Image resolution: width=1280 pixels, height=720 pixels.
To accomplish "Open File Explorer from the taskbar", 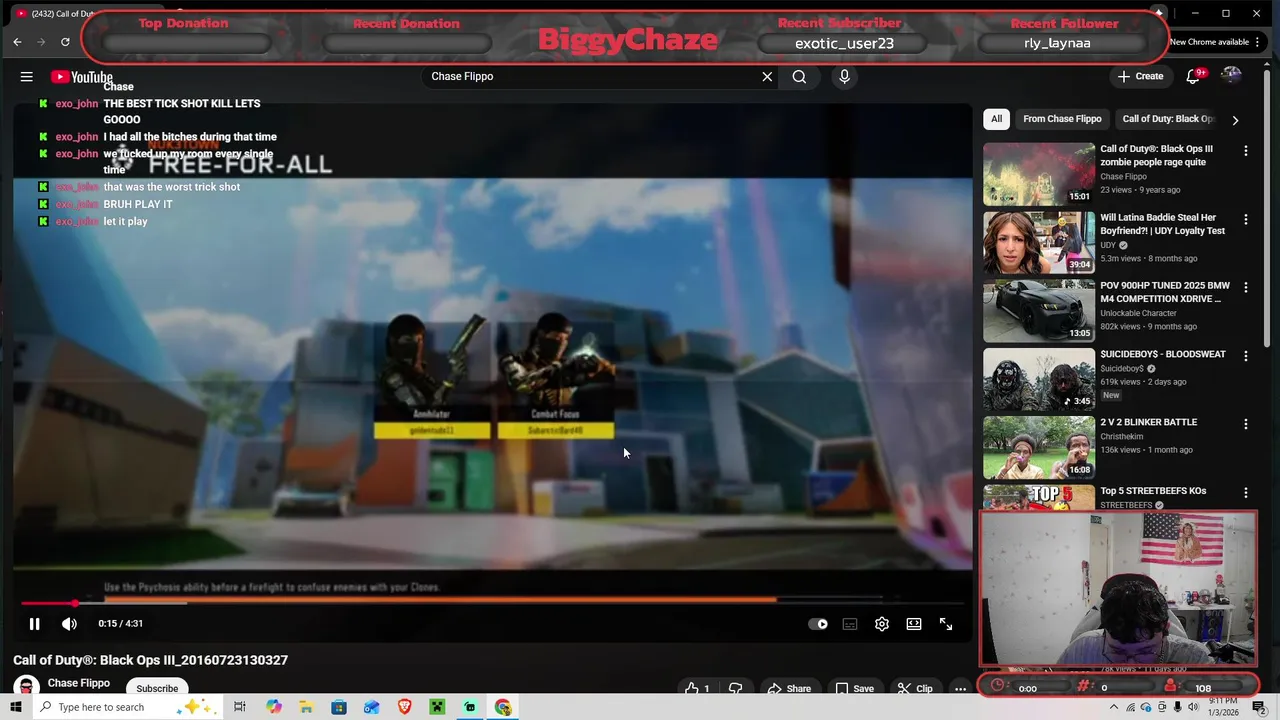I will pos(306,707).
